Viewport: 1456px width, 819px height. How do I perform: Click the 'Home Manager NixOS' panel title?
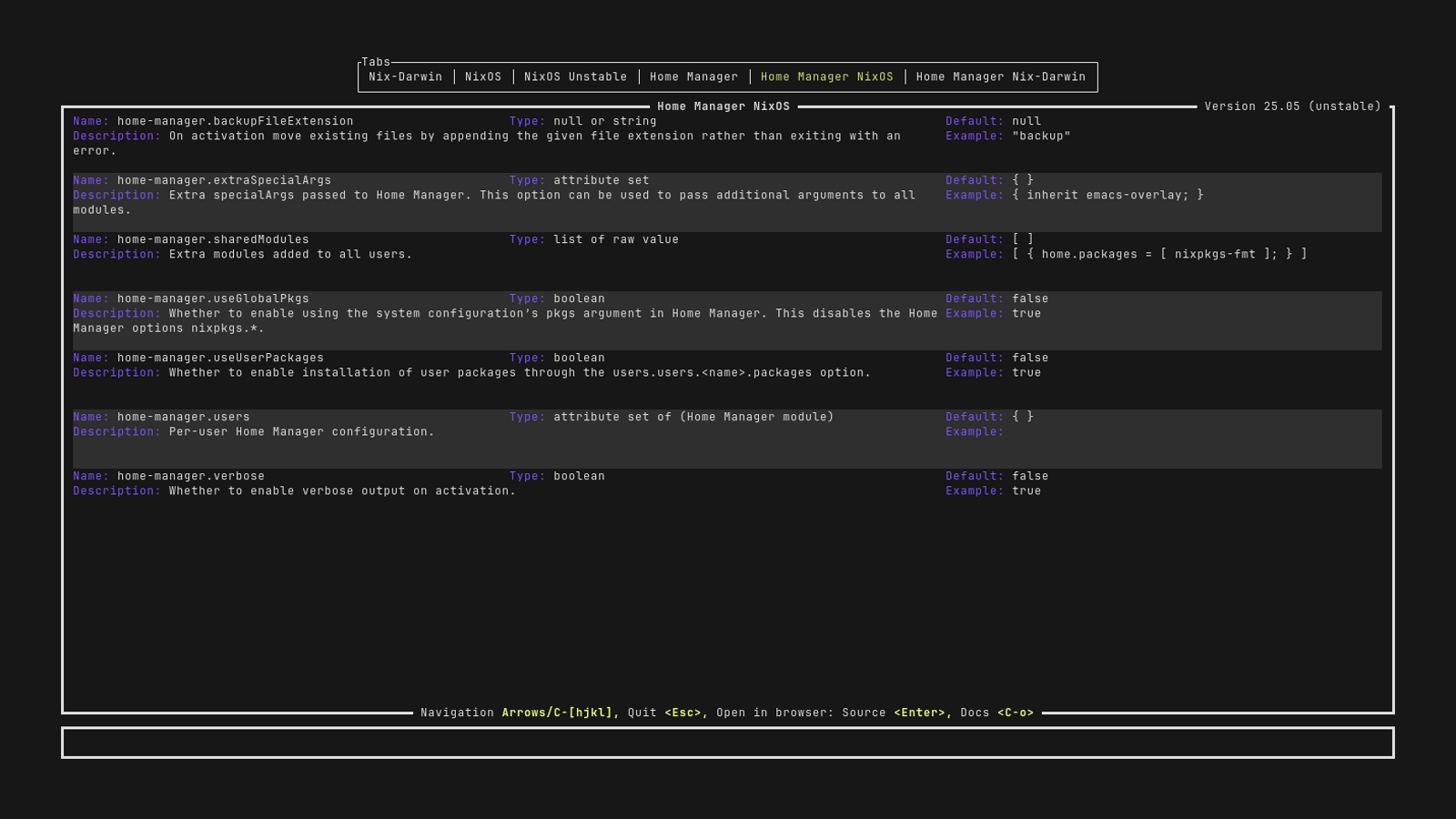(x=723, y=106)
